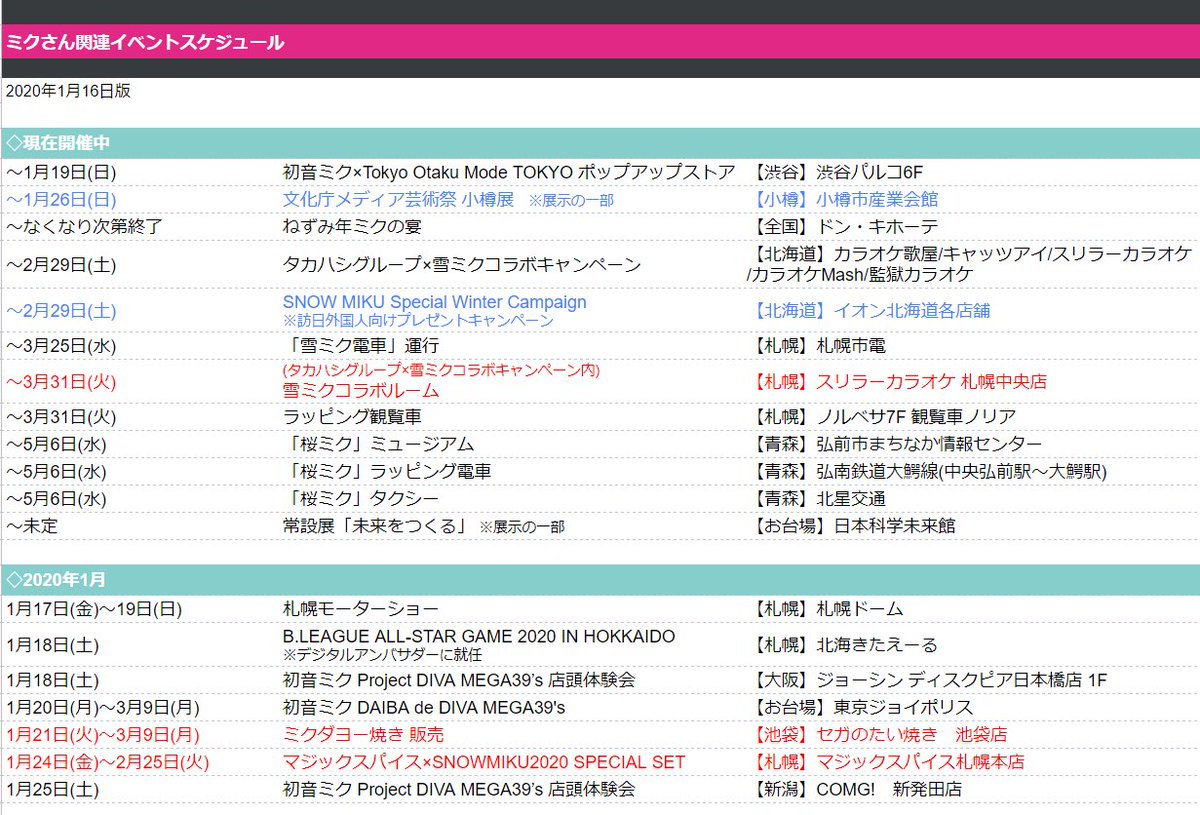Click 【札幌】ノルベサ7F 観覧車ノリア venue
The image size is (1200, 815).
(x=881, y=417)
